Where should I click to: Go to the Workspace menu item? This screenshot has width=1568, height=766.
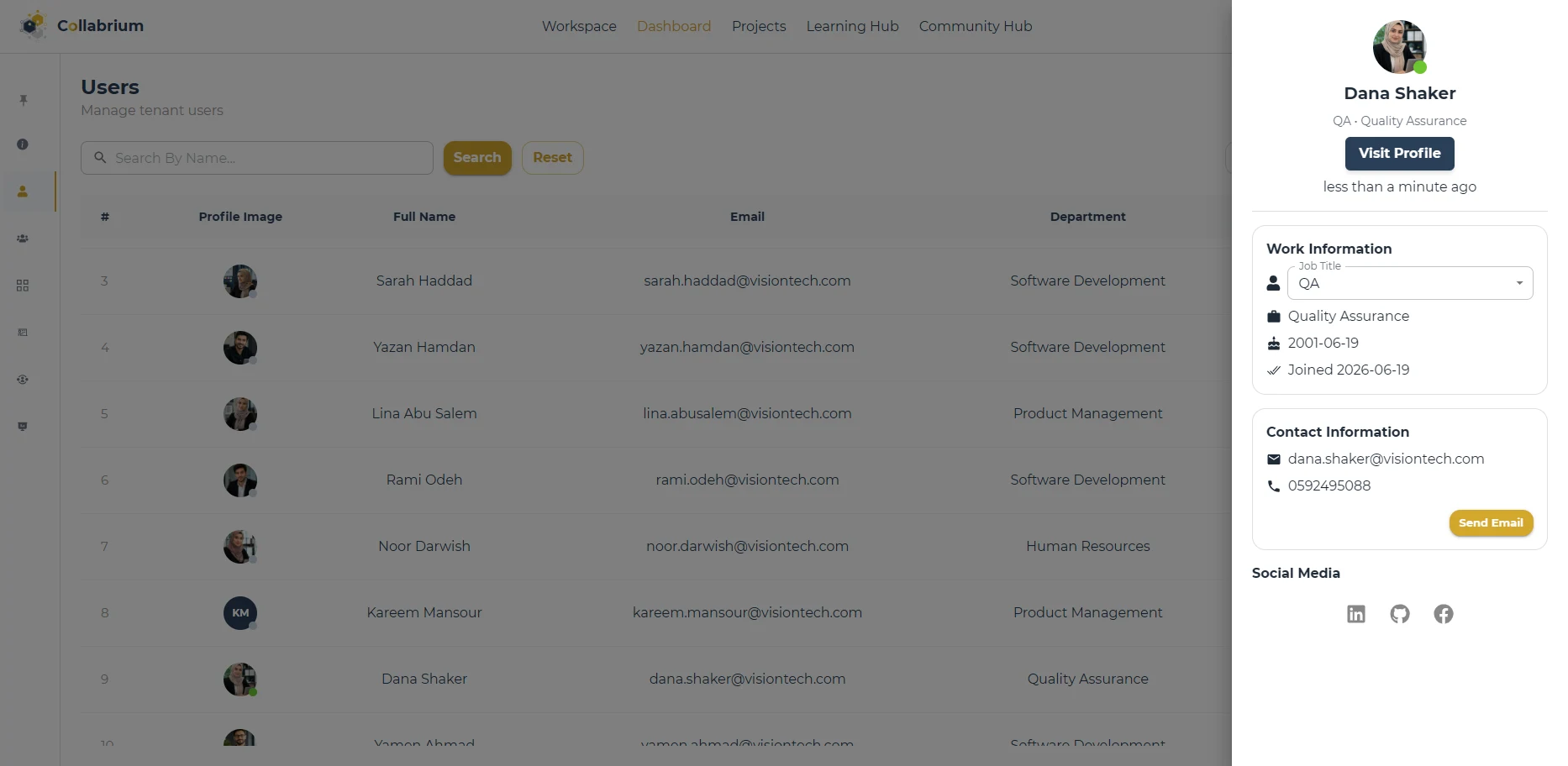tap(579, 26)
